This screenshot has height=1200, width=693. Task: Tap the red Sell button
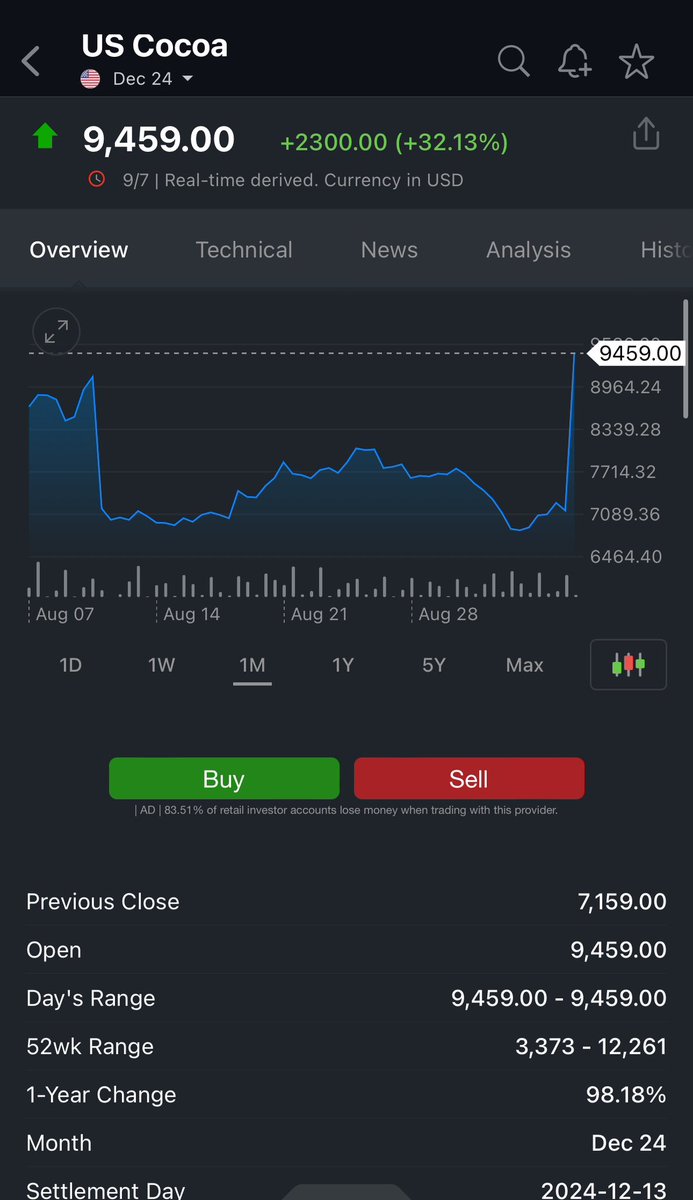pyautogui.click(x=469, y=779)
